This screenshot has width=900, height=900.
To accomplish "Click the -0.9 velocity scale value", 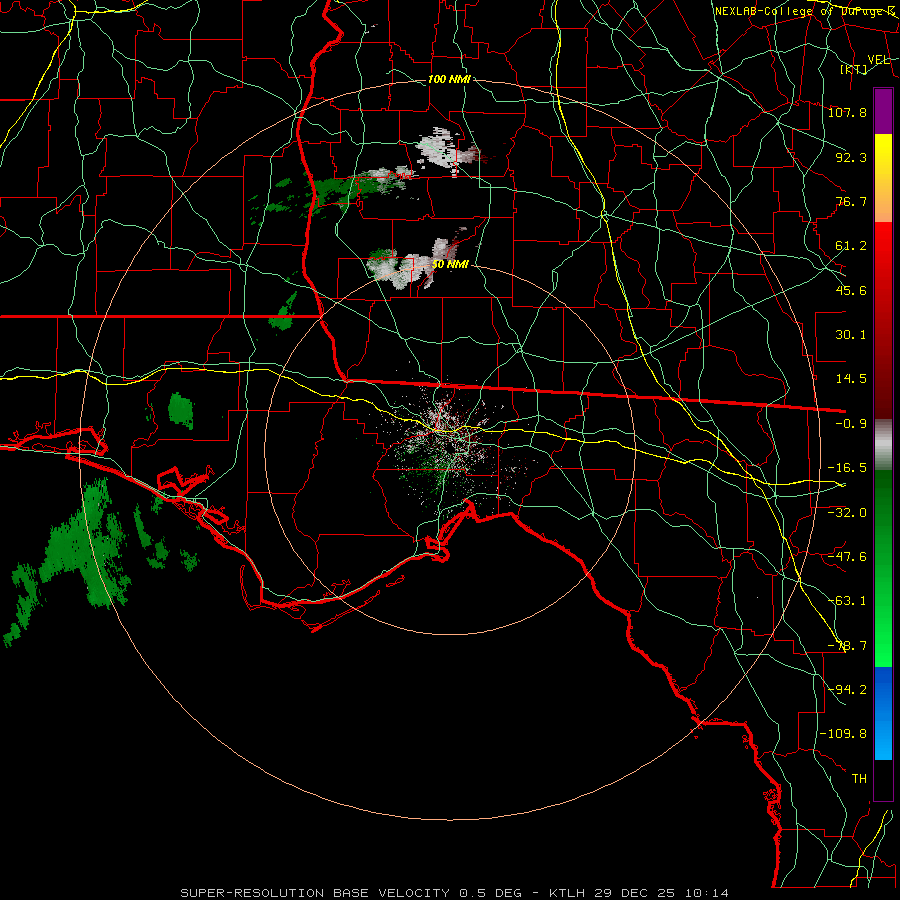I will (851, 424).
